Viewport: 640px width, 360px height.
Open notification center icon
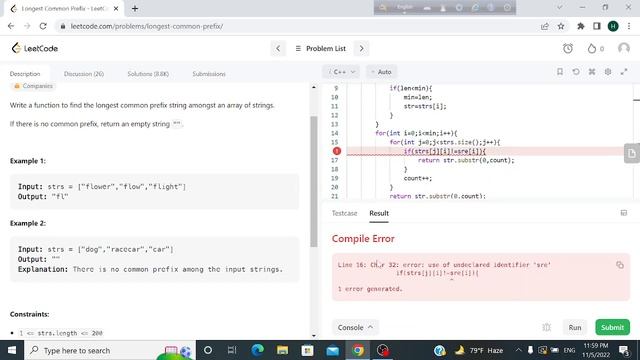[x=624, y=350]
